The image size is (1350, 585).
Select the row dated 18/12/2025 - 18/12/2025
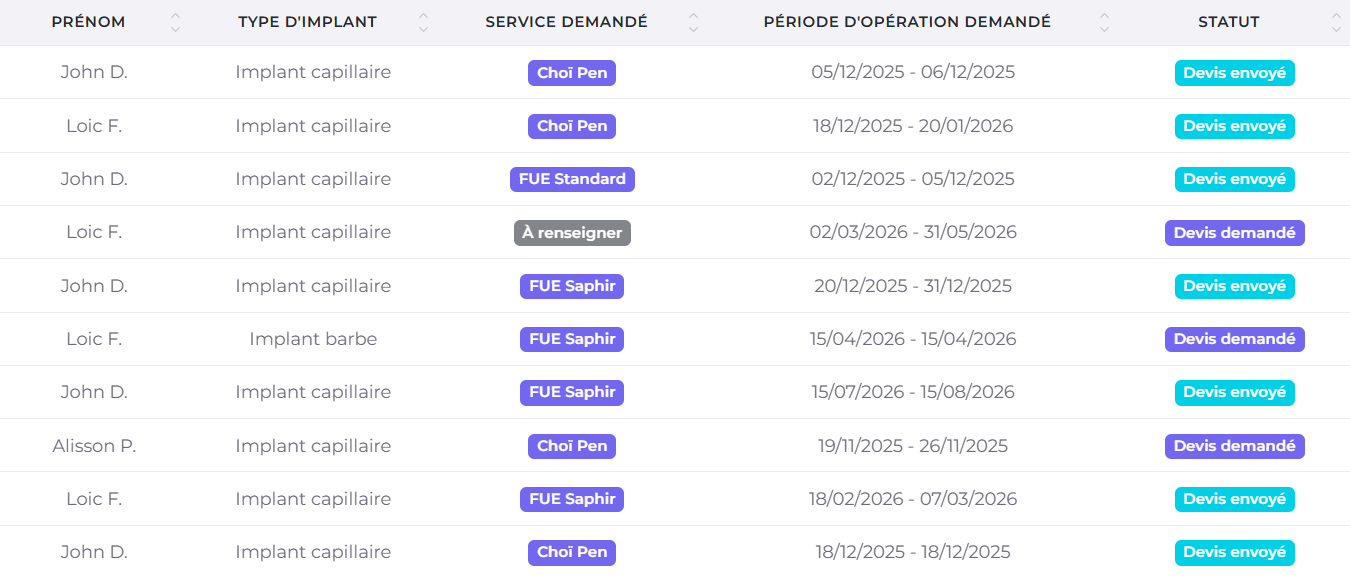(x=913, y=551)
